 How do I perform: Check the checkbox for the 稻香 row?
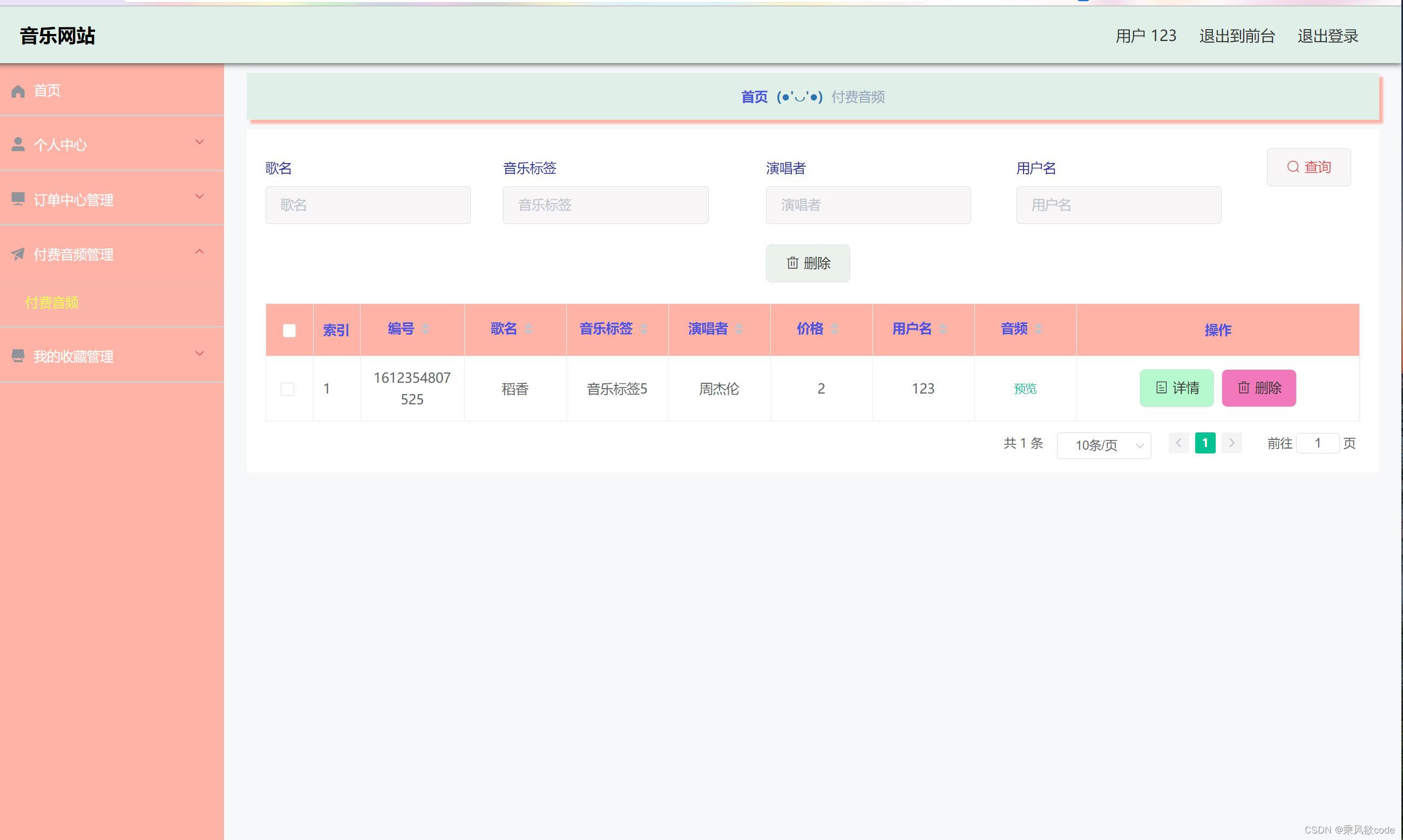[288, 389]
